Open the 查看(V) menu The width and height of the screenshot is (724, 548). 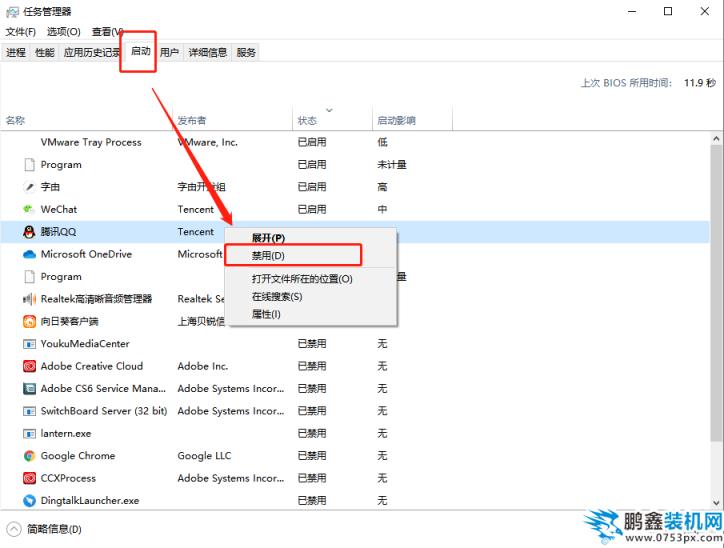coord(107,31)
